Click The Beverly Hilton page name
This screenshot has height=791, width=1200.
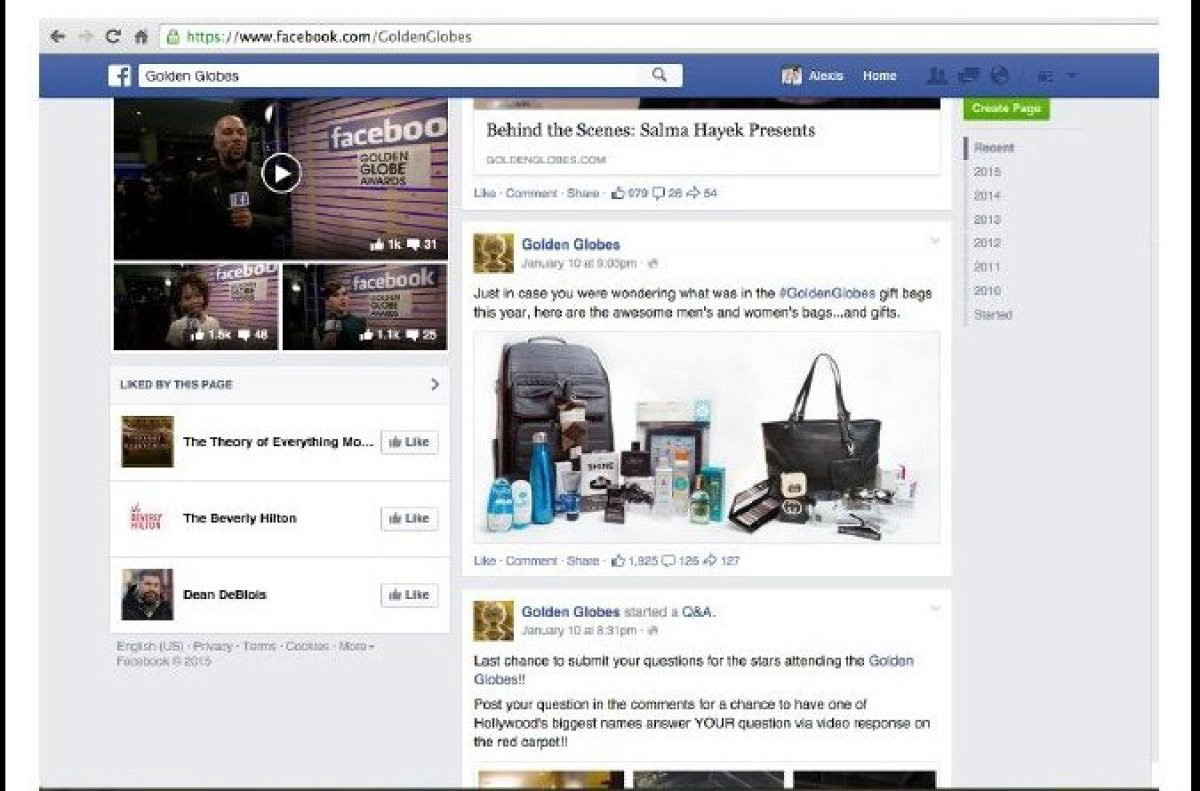[x=240, y=518]
